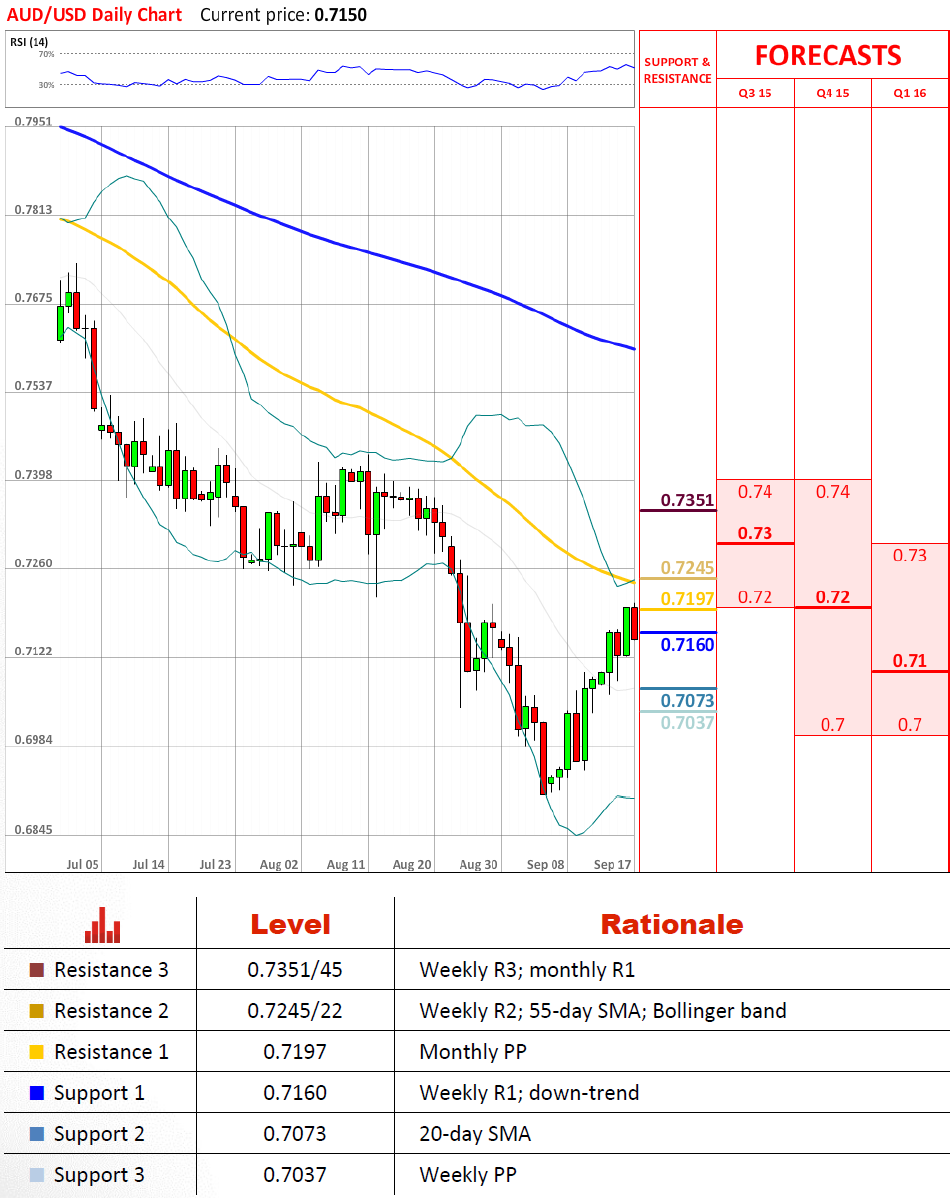Screen dimensions: 952x1198
Task: Click the 'Weekly R3; monthly R1' rationale
Action: (x=527, y=970)
